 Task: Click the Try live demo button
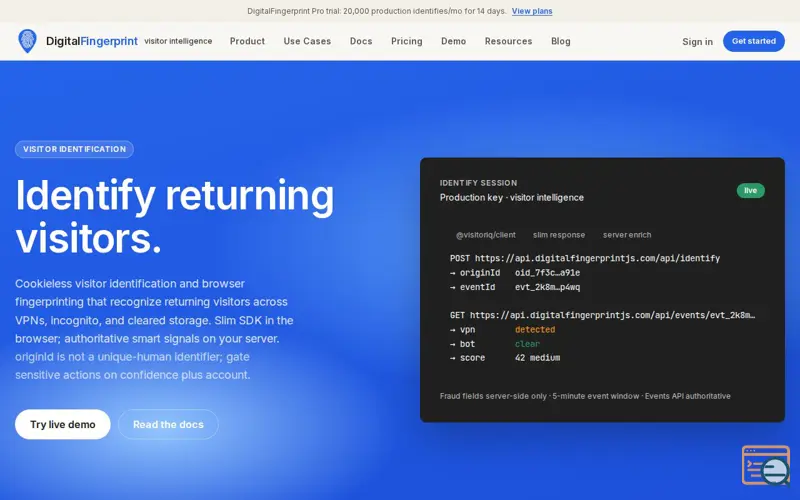click(63, 424)
